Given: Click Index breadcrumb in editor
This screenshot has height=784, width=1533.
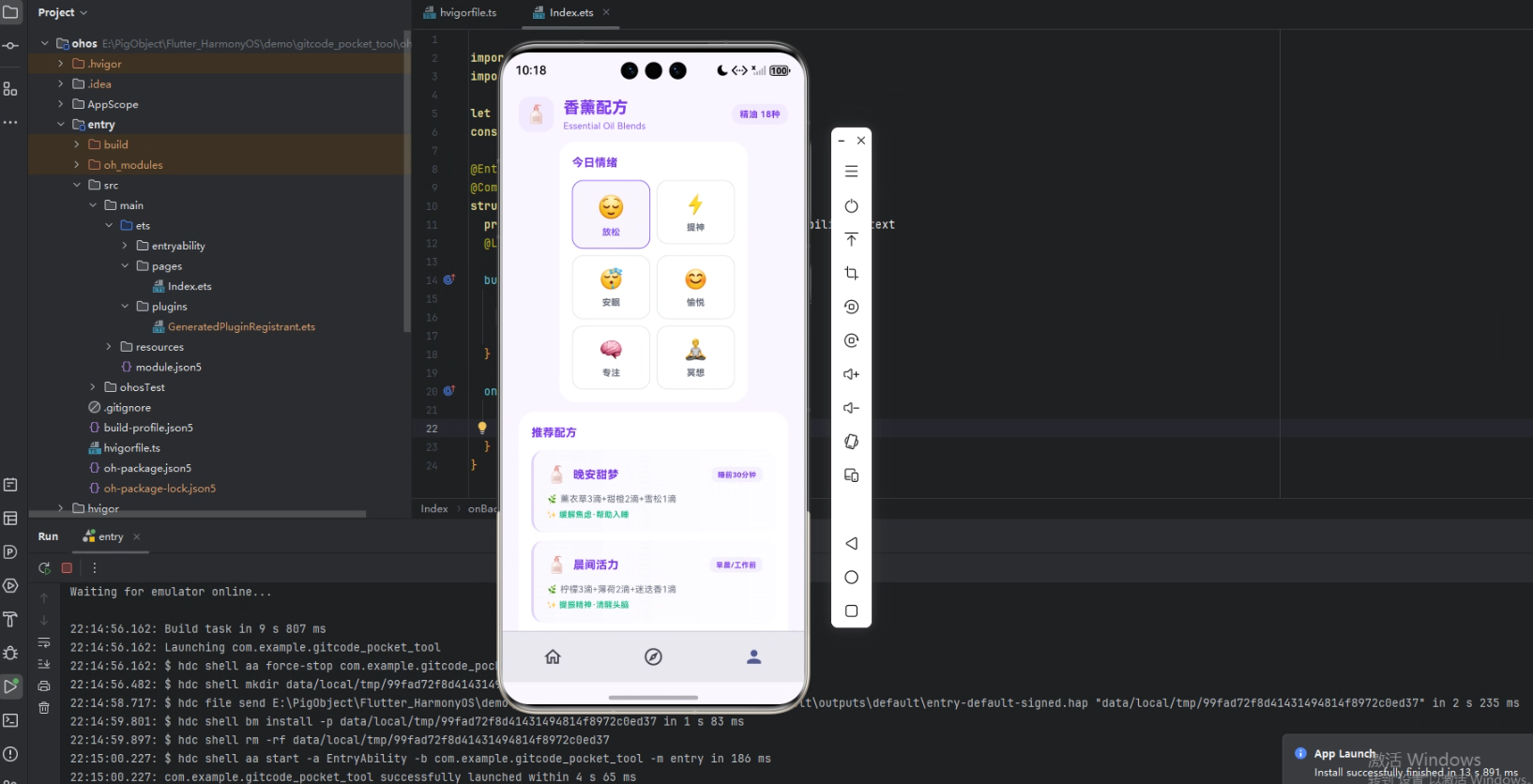Looking at the screenshot, I should [x=433, y=508].
